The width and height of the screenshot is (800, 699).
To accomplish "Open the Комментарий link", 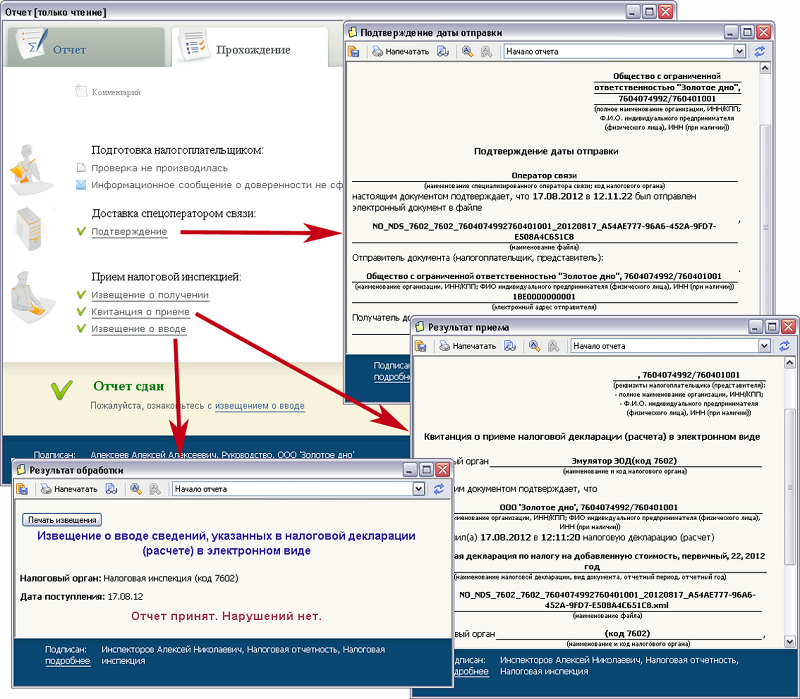I will [116, 92].
